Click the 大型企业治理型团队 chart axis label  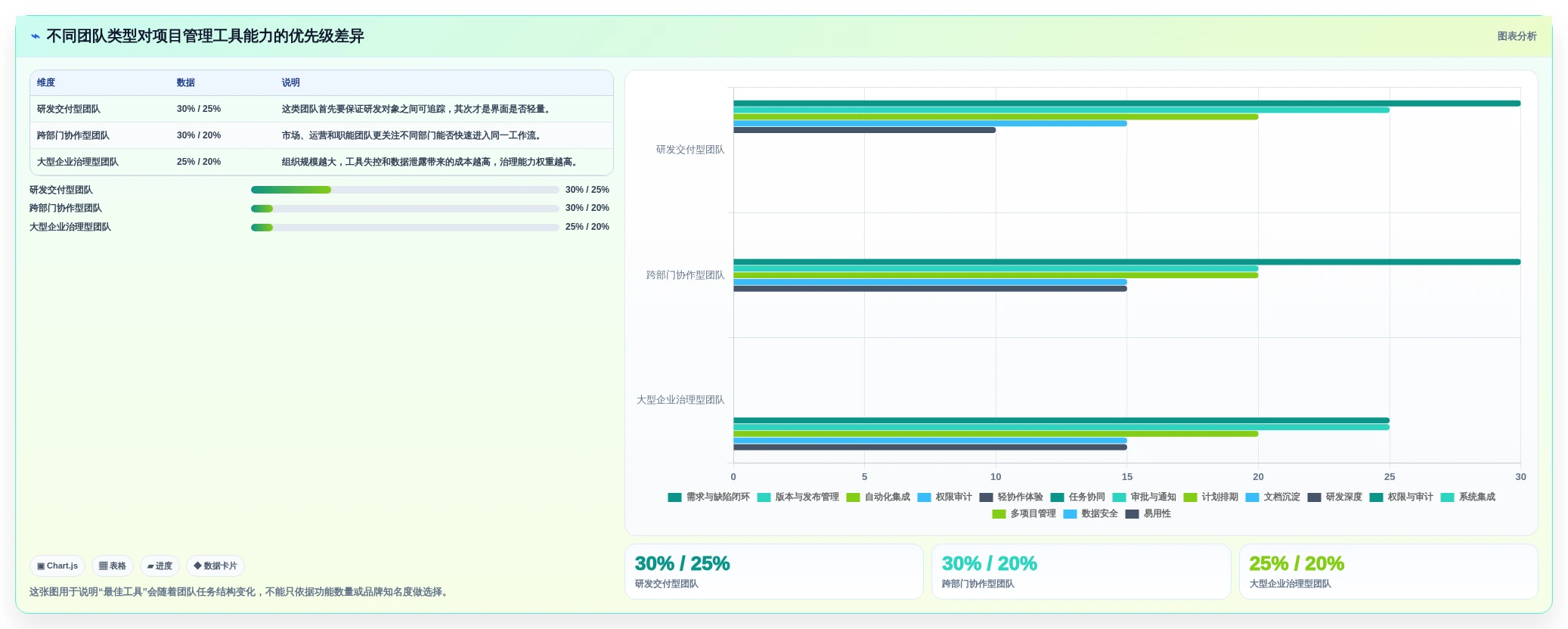tap(680, 400)
